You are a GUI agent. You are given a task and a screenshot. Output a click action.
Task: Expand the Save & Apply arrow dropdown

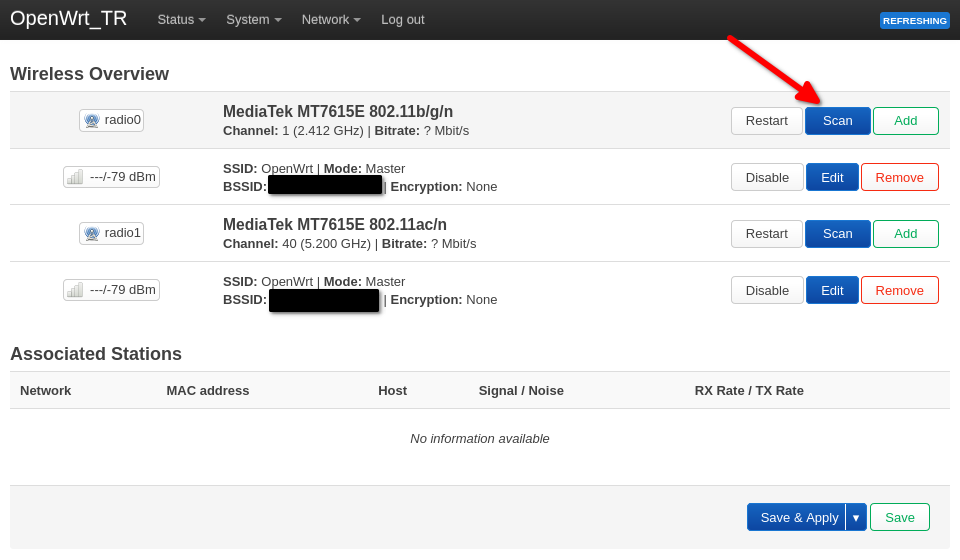(856, 518)
